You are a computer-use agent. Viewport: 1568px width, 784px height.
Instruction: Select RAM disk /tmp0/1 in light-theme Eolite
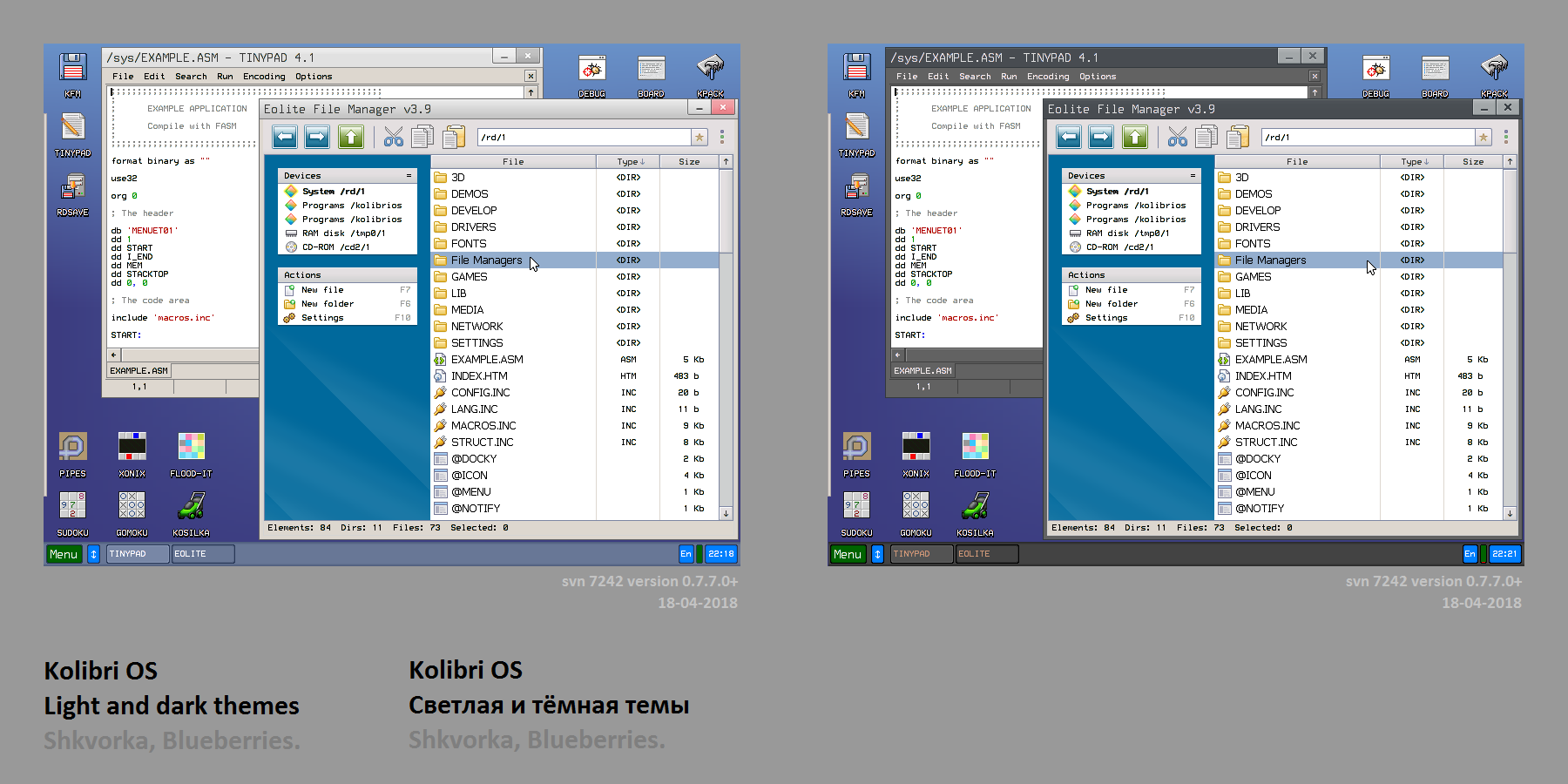point(348,233)
